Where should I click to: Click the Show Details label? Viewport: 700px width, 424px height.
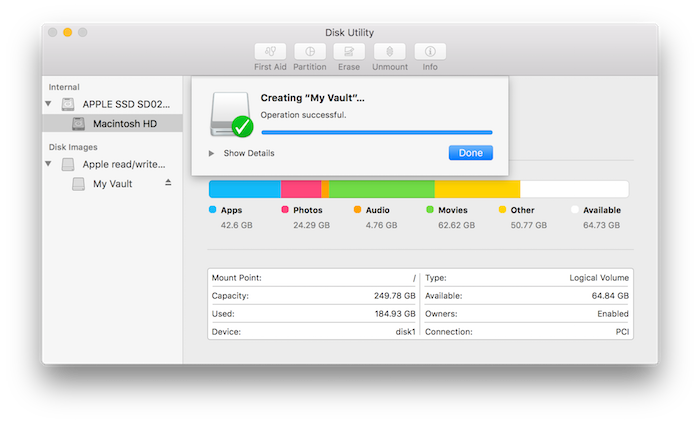(x=249, y=153)
